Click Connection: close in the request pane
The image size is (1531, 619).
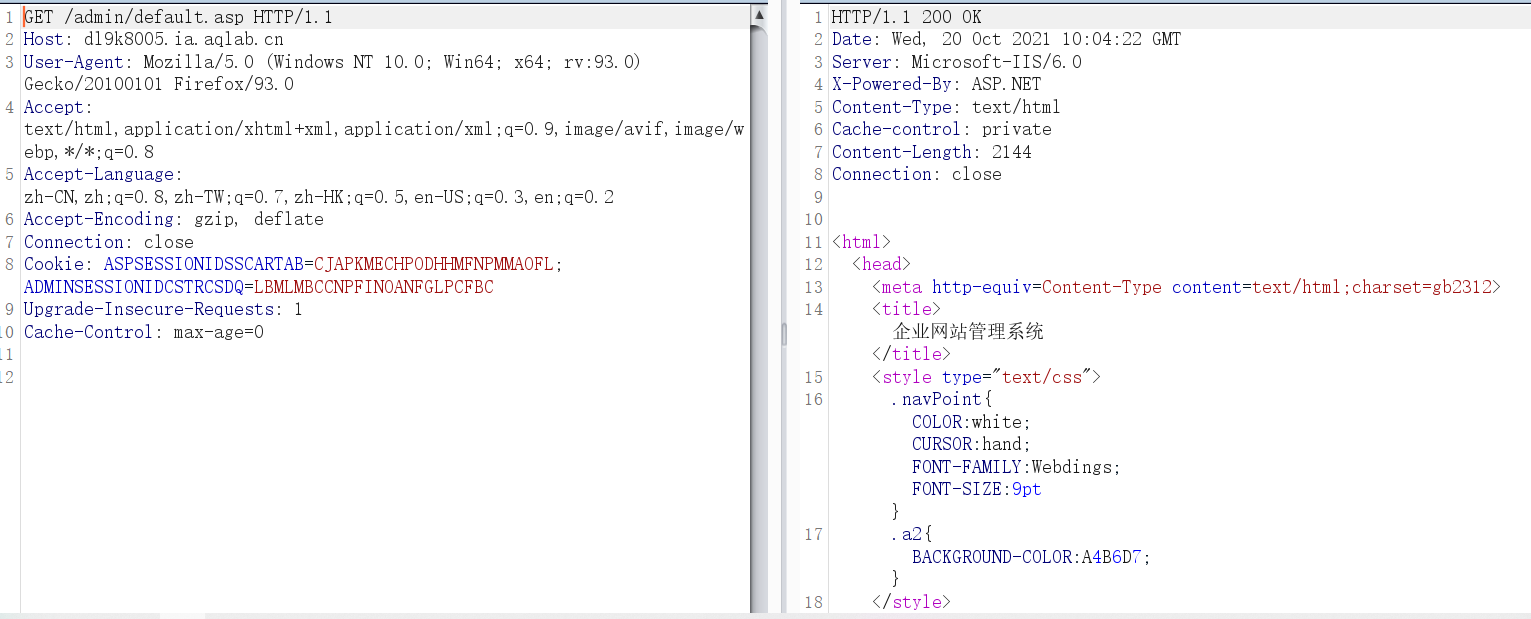pos(109,242)
